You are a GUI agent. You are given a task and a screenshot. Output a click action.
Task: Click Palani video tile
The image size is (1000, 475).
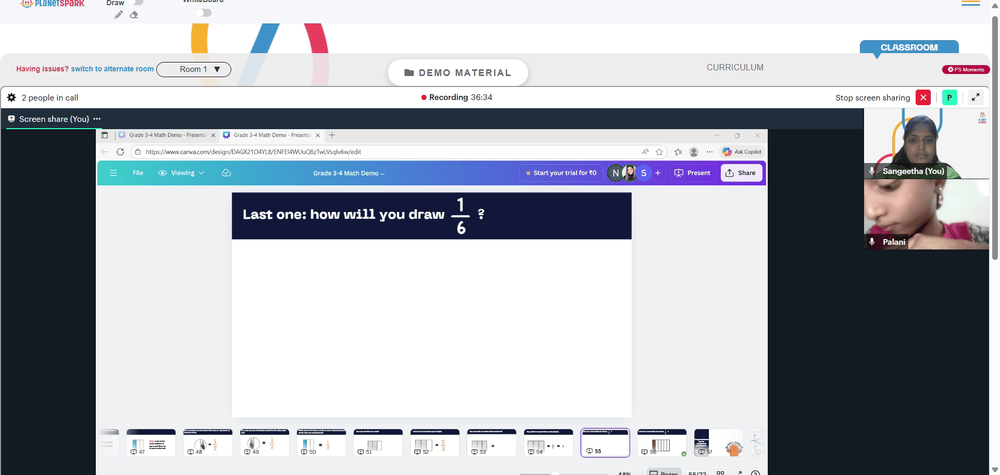(x=926, y=214)
